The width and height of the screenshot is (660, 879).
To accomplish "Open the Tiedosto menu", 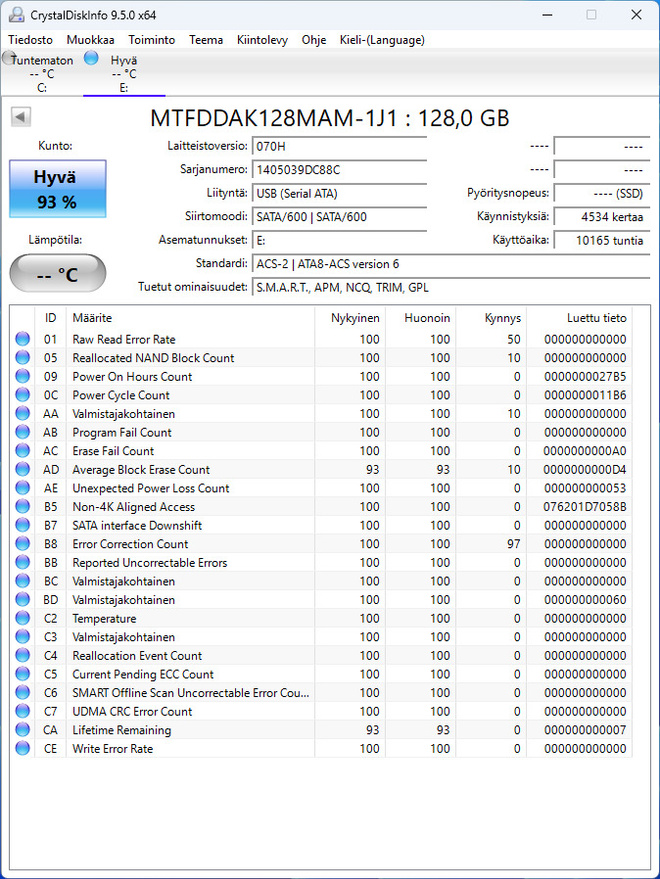I will 30,40.
